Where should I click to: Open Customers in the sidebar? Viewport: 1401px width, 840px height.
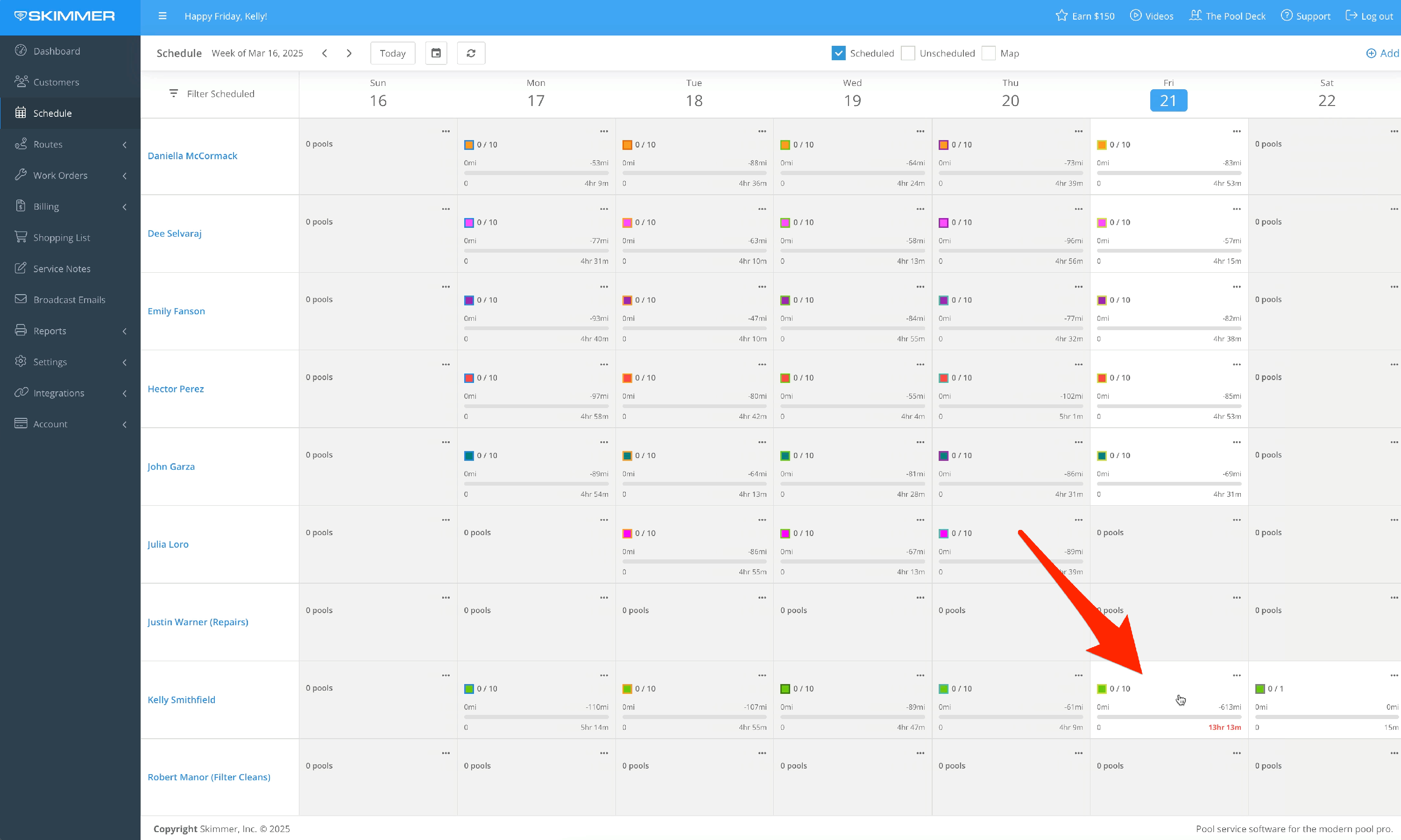coord(56,82)
